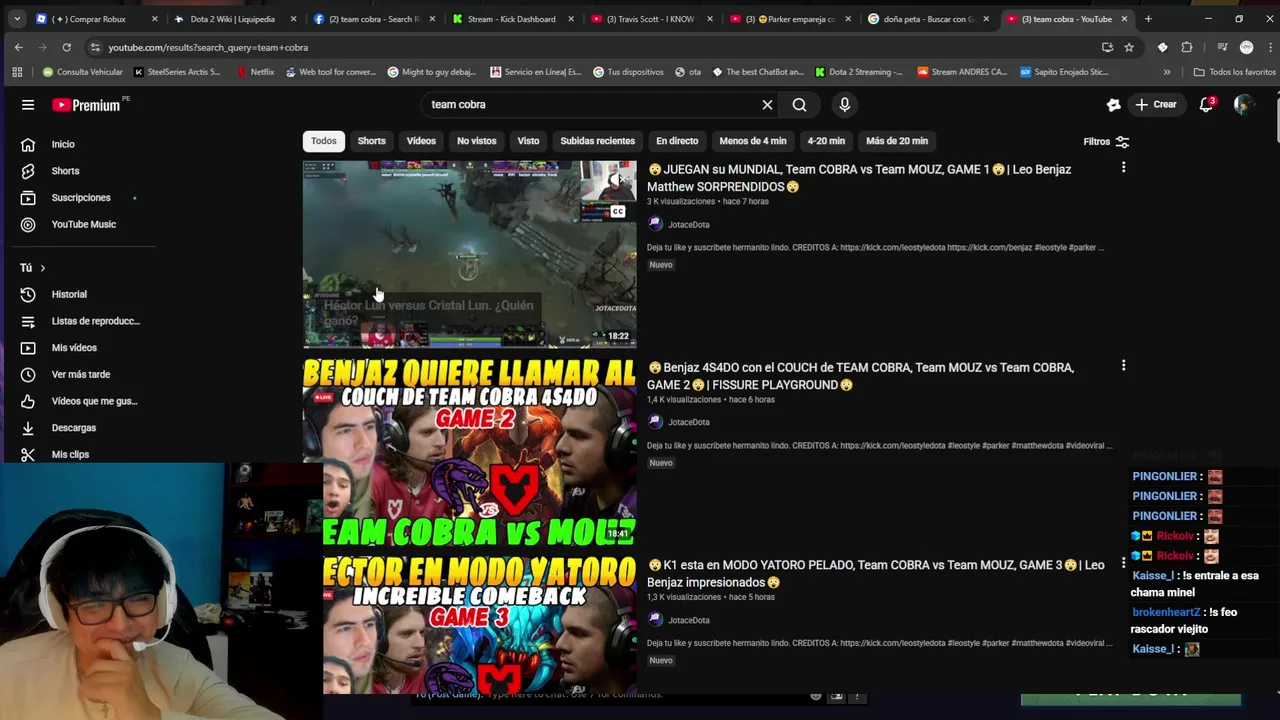
Task: Select the Shorts filter chip
Action: pyautogui.click(x=371, y=141)
